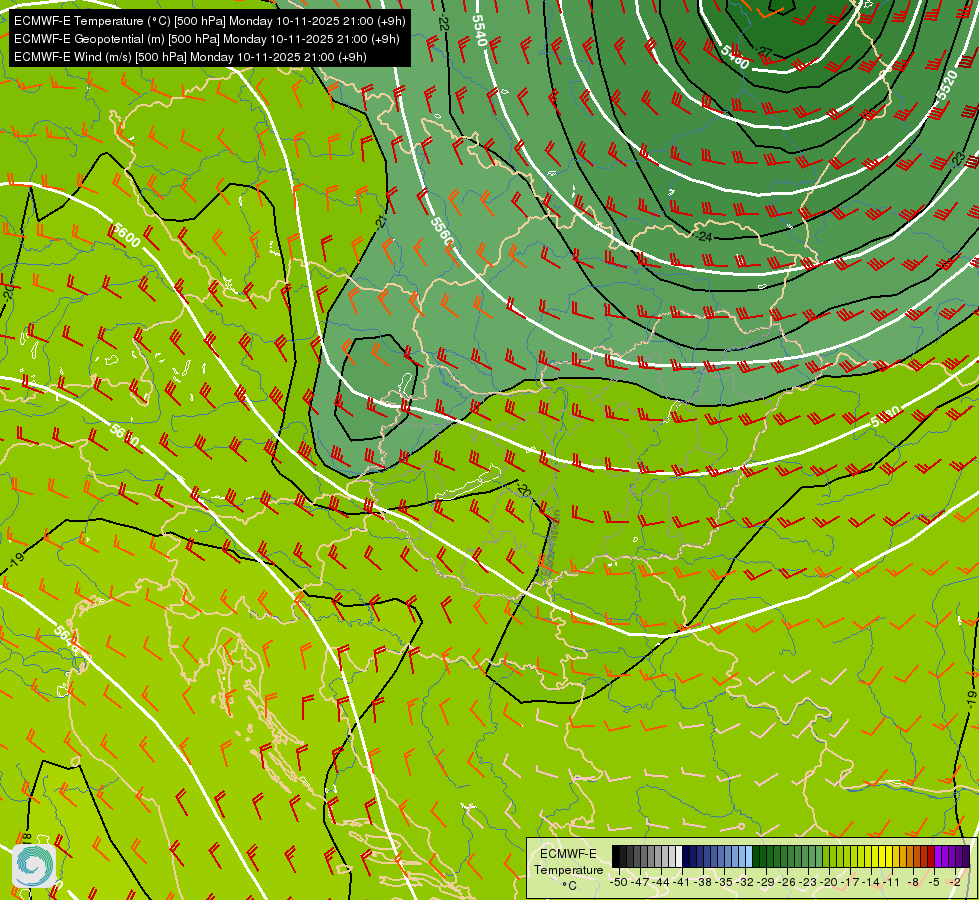Click the legend title ECMWF-E Temperature
The width and height of the screenshot is (979, 900).
click(x=568, y=862)
